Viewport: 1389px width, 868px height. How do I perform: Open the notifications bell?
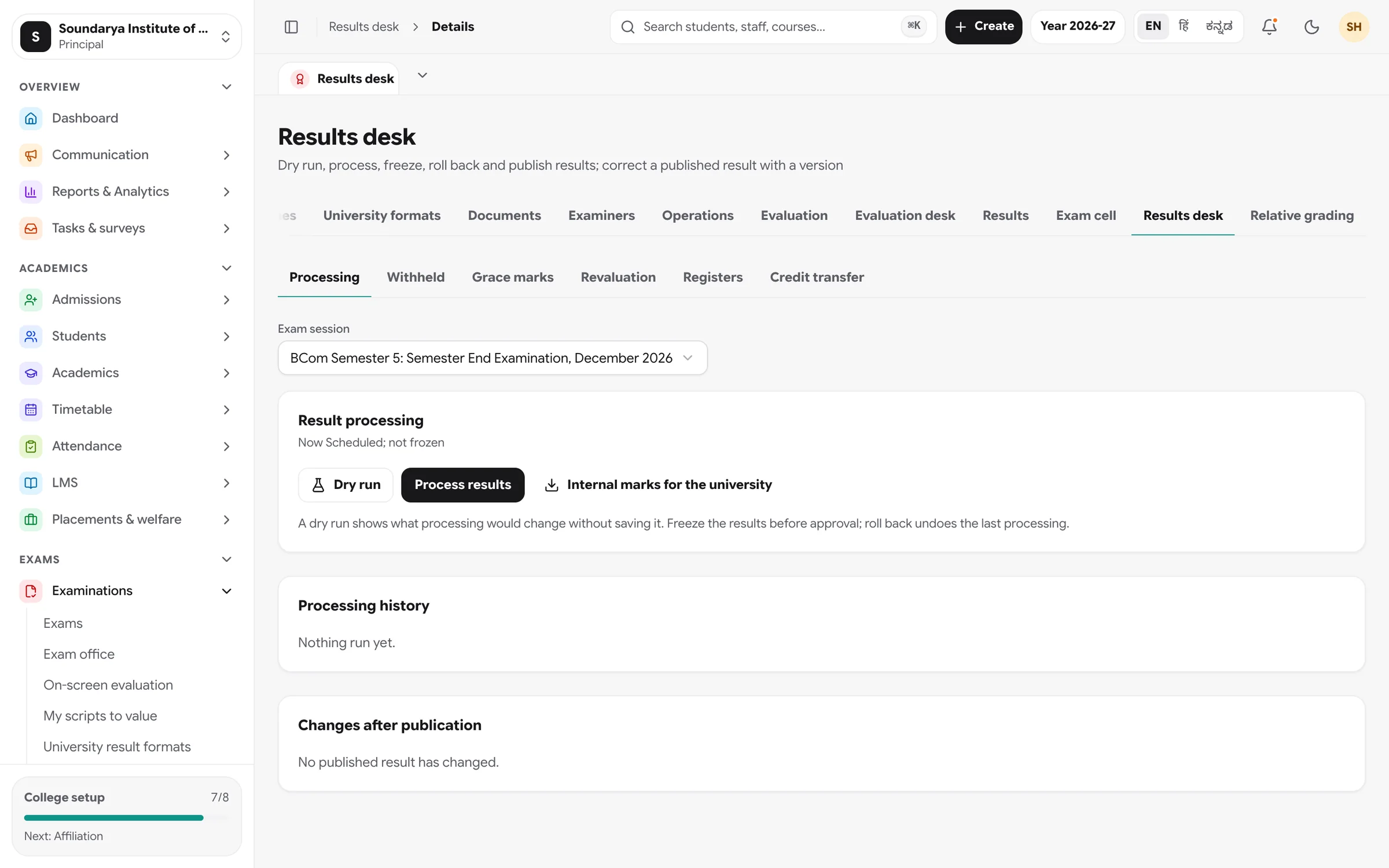click(1269, 27)
